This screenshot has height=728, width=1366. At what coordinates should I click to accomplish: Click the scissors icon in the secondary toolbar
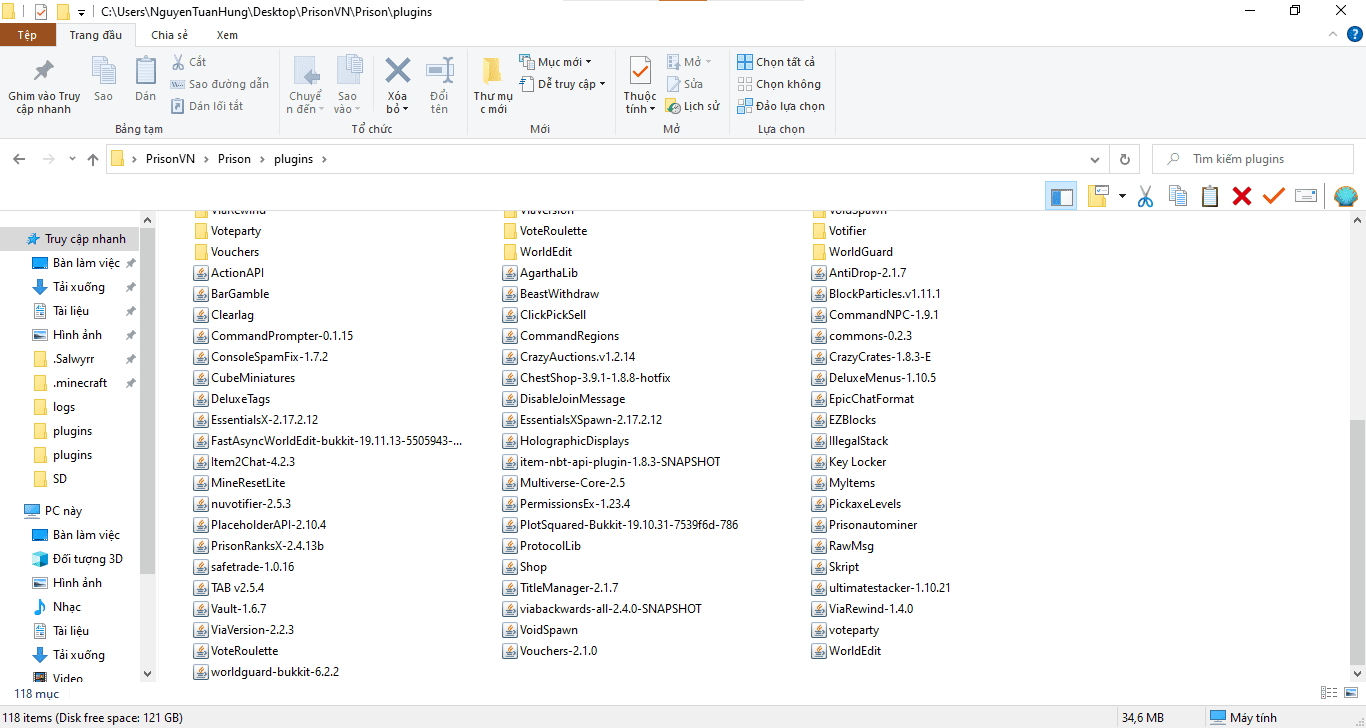coord(1146,196)
